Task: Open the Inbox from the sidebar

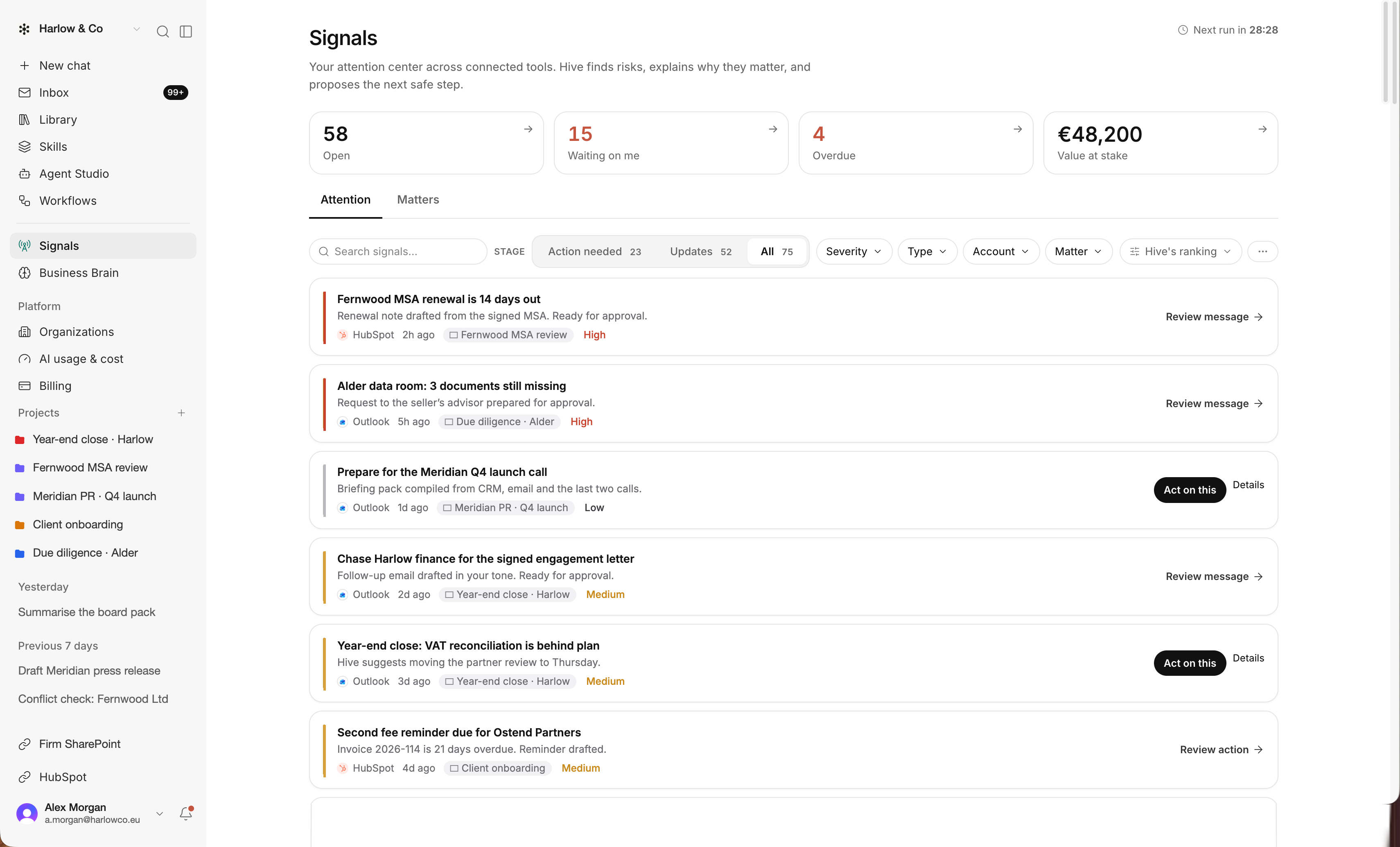Action: coord(103,93)
